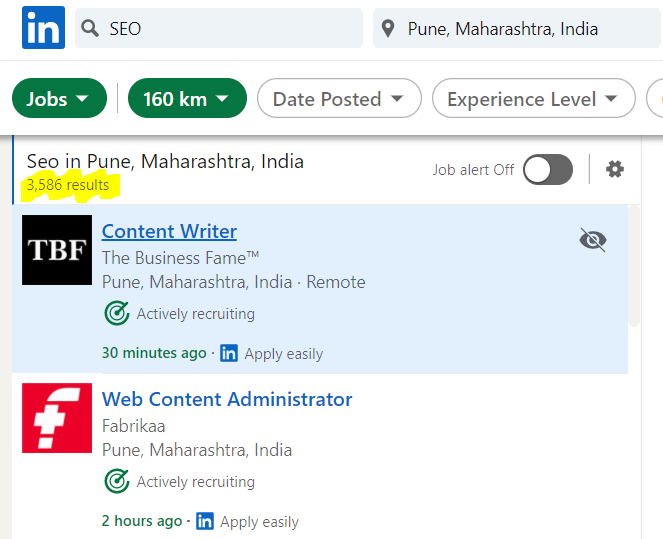
Task: Click the Pune location input field
Action: [517, 28]
